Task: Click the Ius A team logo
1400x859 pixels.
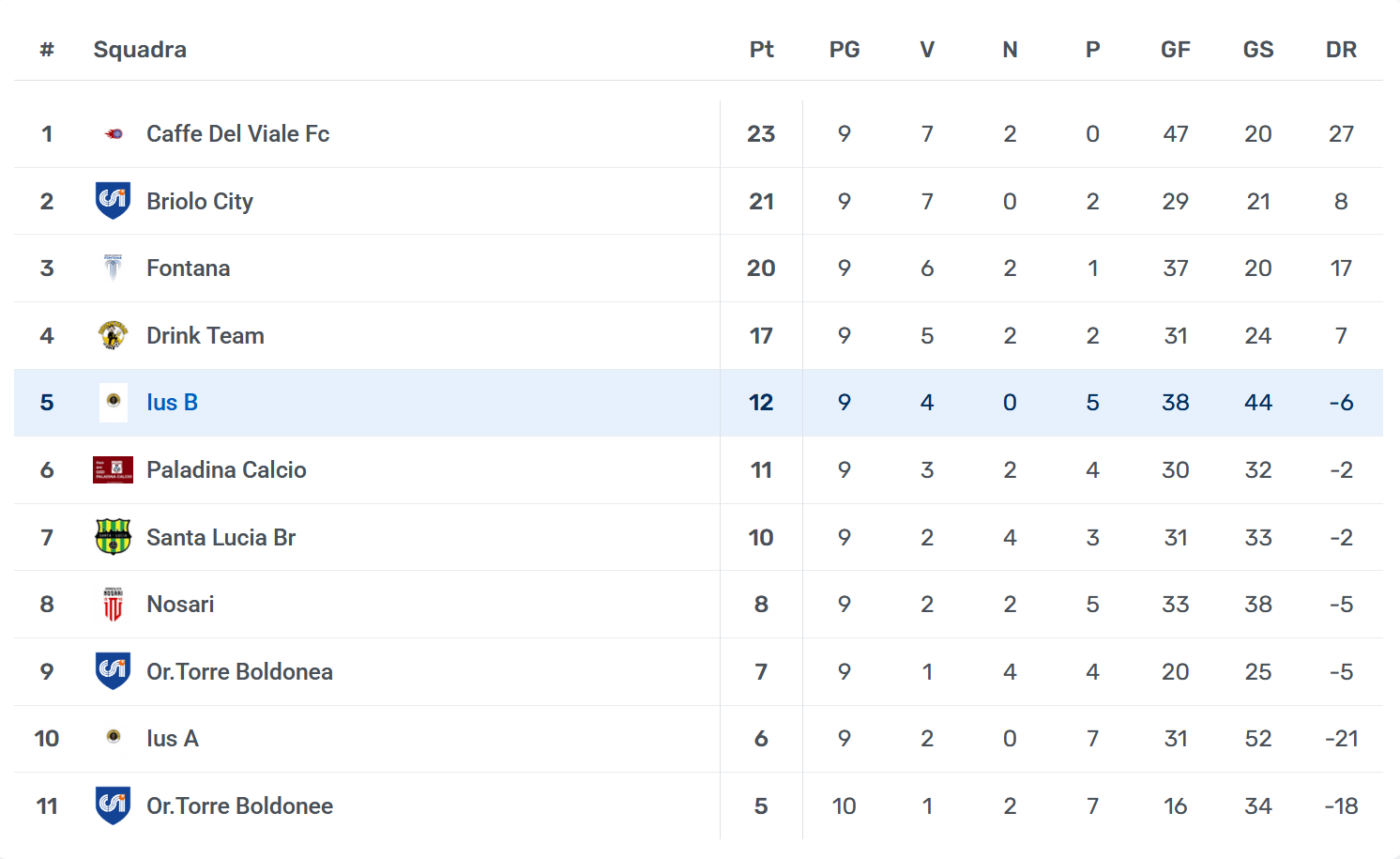Action: pos(114,738)
